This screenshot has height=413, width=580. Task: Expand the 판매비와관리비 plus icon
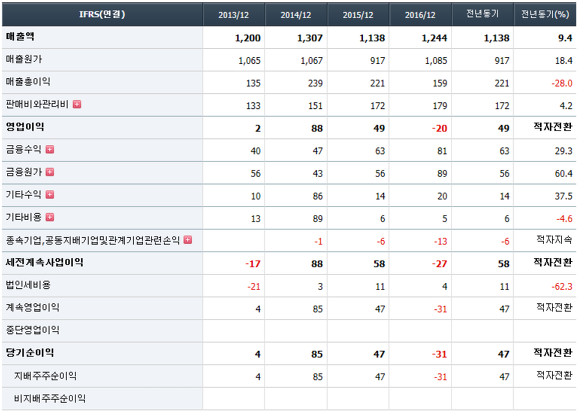pos(77,104)
